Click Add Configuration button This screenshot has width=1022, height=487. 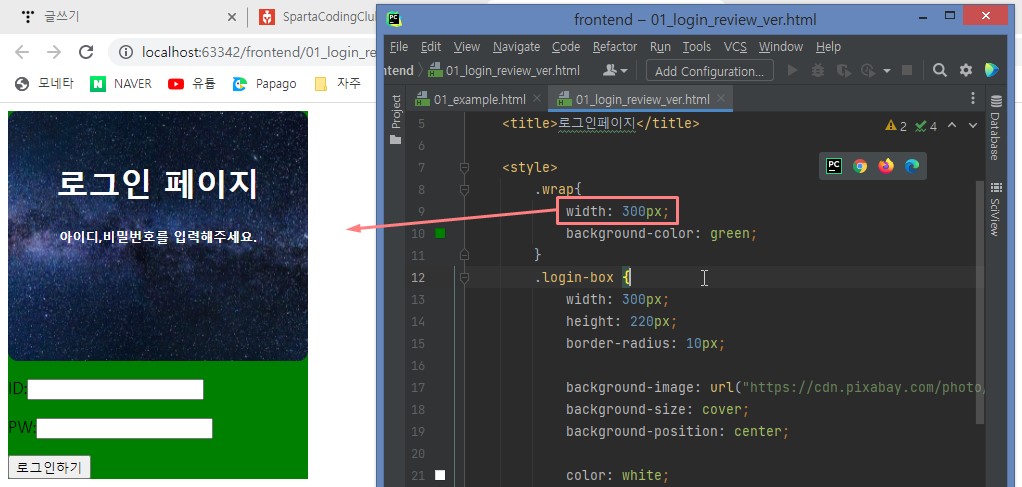click(710, 70)
